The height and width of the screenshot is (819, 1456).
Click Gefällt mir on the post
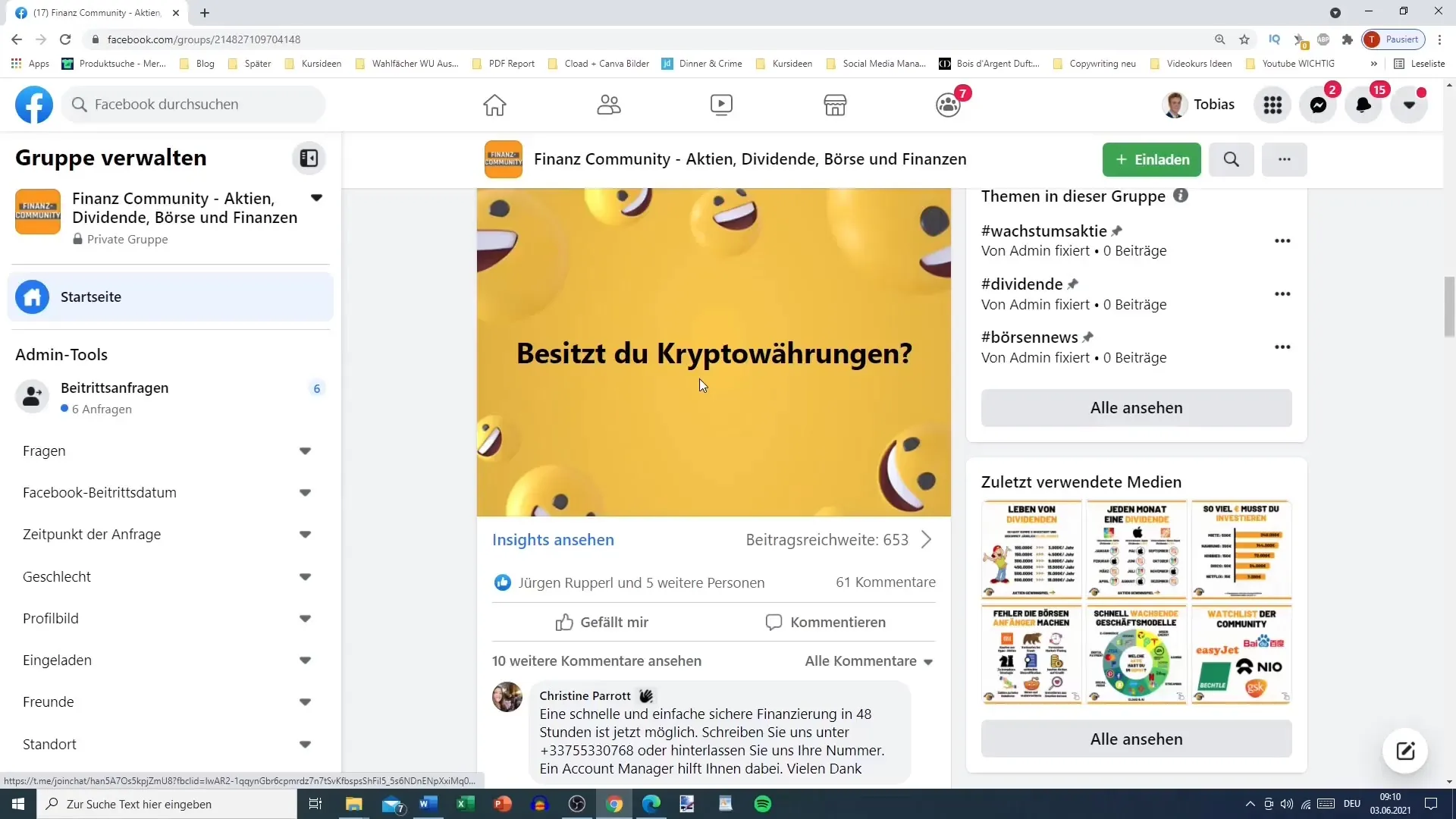(602, 623)
